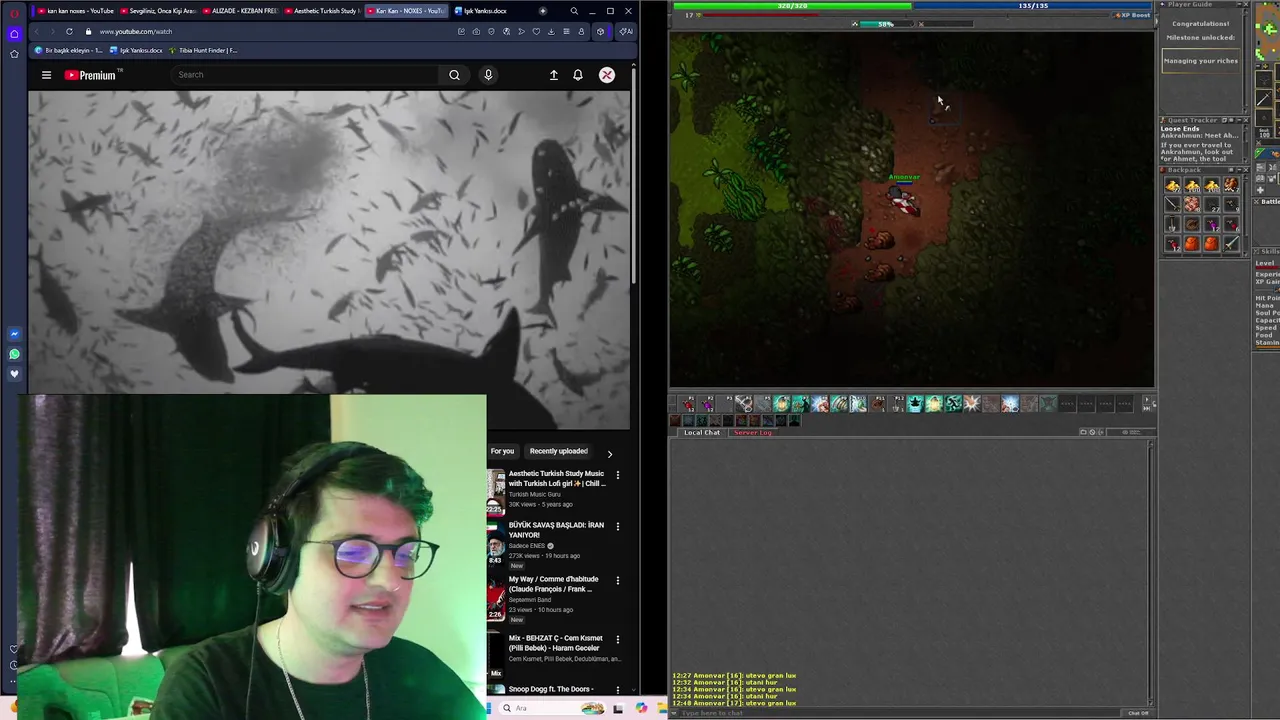Open new browser tab with plus button

coord(543,11)
